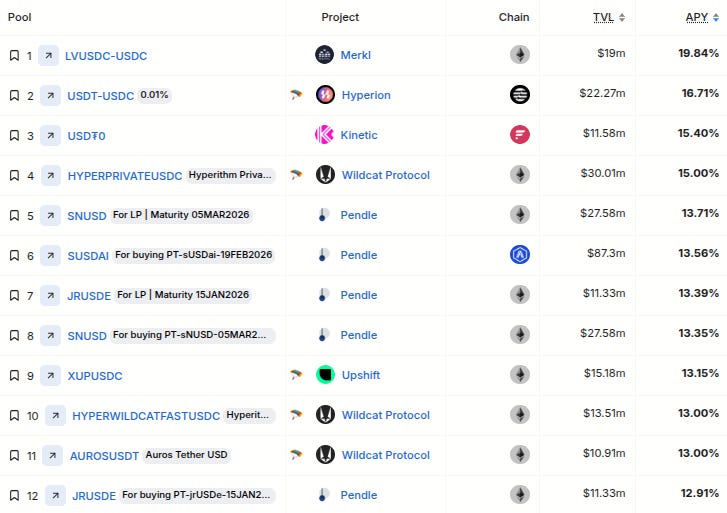Viewport: 727px width, 513px height.
Task: Open the Hyperion project page
Action: point(366,95)
